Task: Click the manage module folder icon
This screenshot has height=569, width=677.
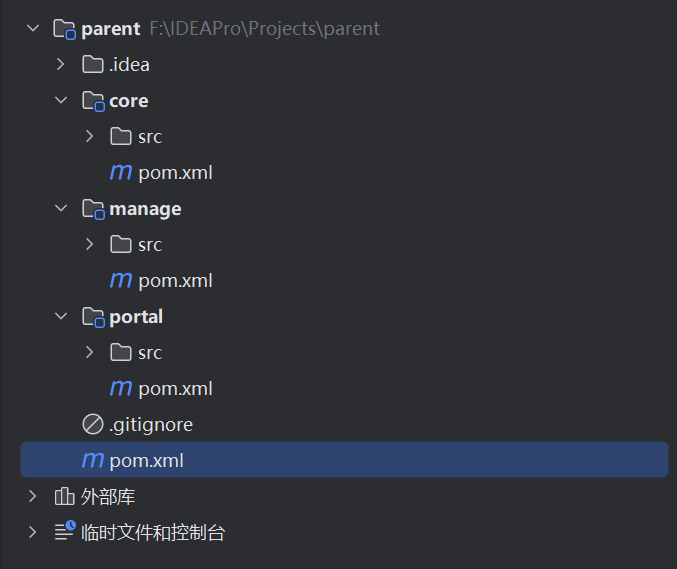Action: [x=93, y=209]
